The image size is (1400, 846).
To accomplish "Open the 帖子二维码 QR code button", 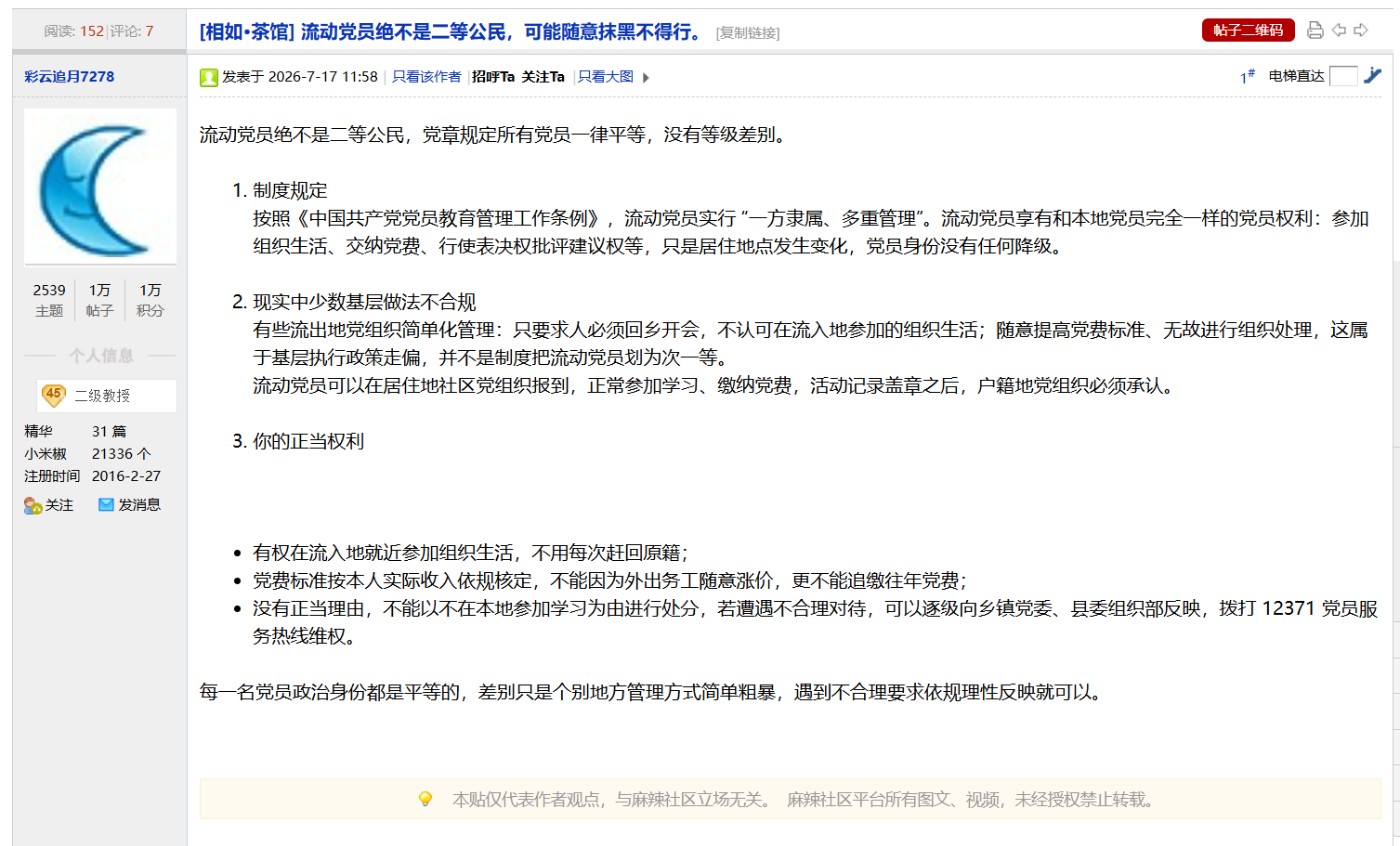I will click(x=1248, y=30).
